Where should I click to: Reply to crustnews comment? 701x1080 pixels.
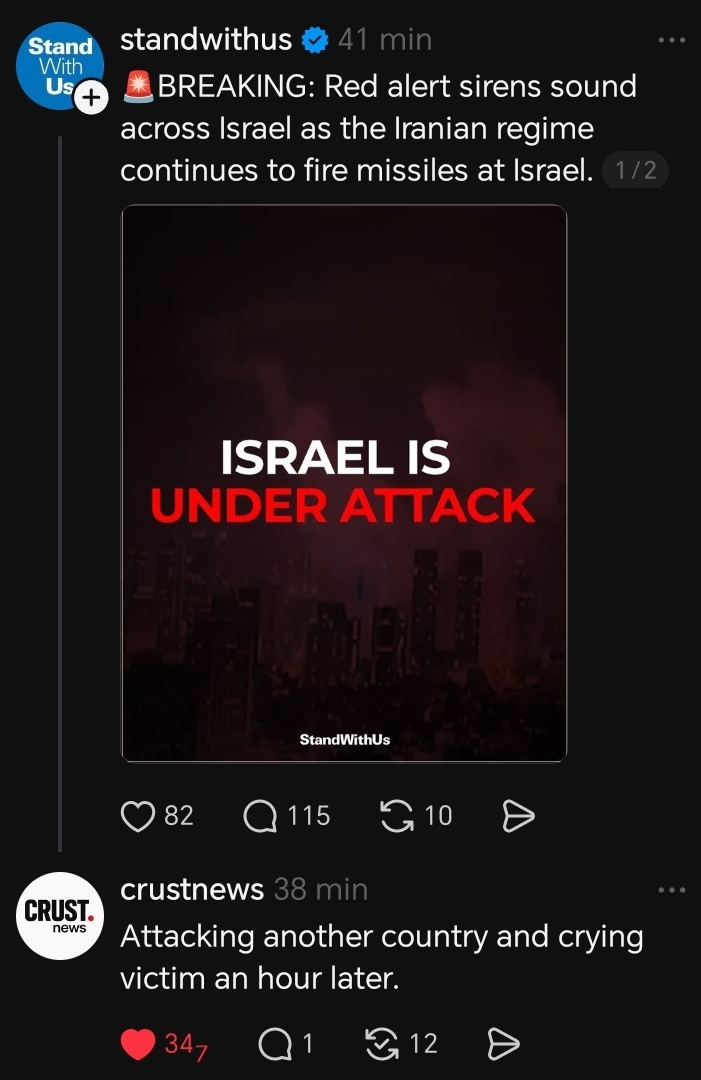click(271, 1044)
